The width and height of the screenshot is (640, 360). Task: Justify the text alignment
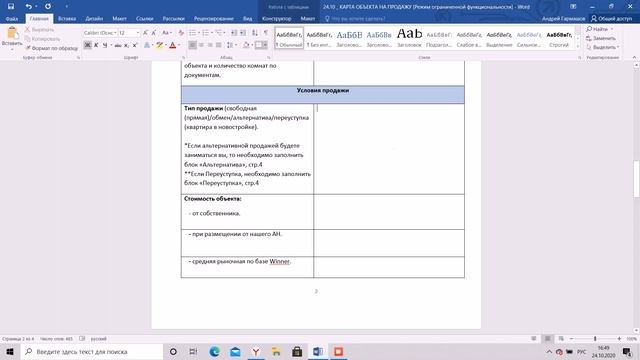219,45
